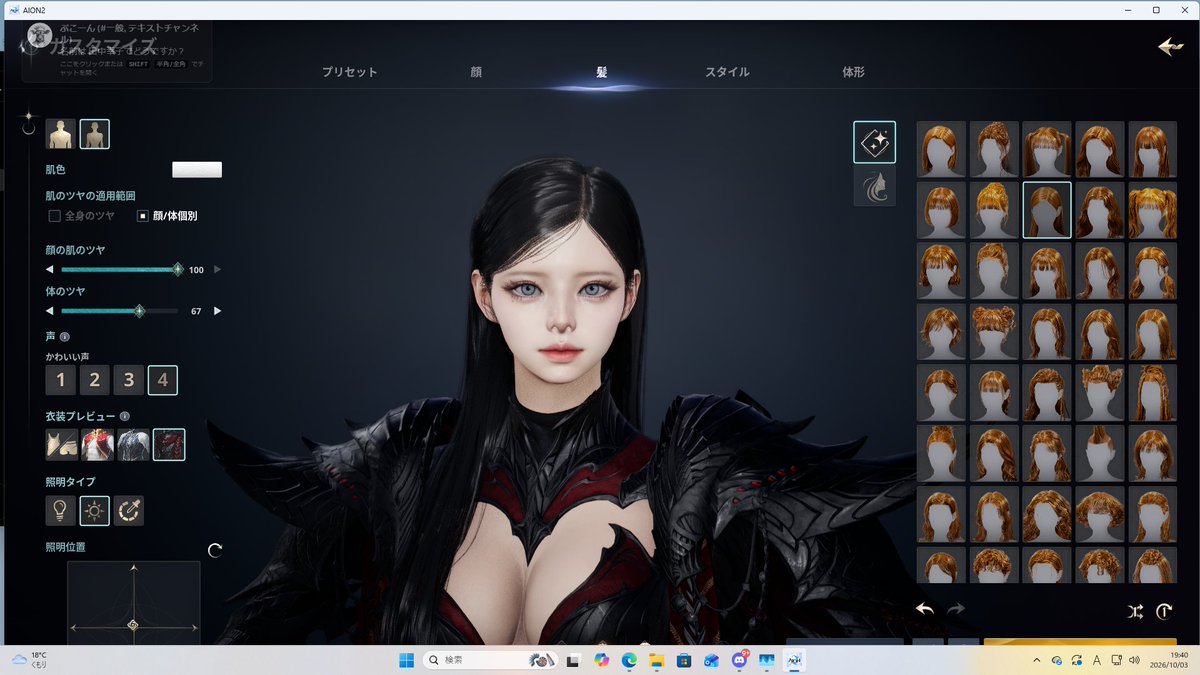1200x675 pixels.
Task: Undo the last customization change
Action: 925,609
